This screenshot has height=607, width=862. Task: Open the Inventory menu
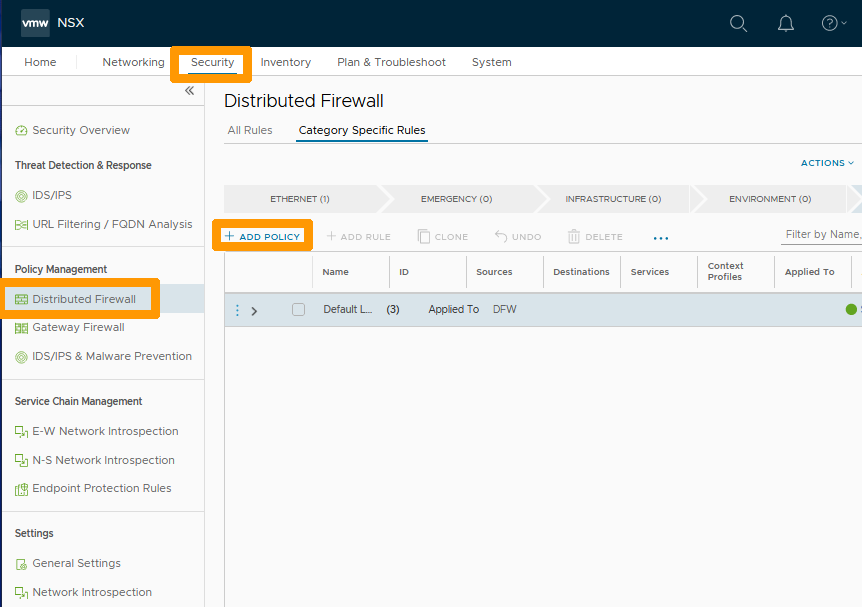[285, 62]
